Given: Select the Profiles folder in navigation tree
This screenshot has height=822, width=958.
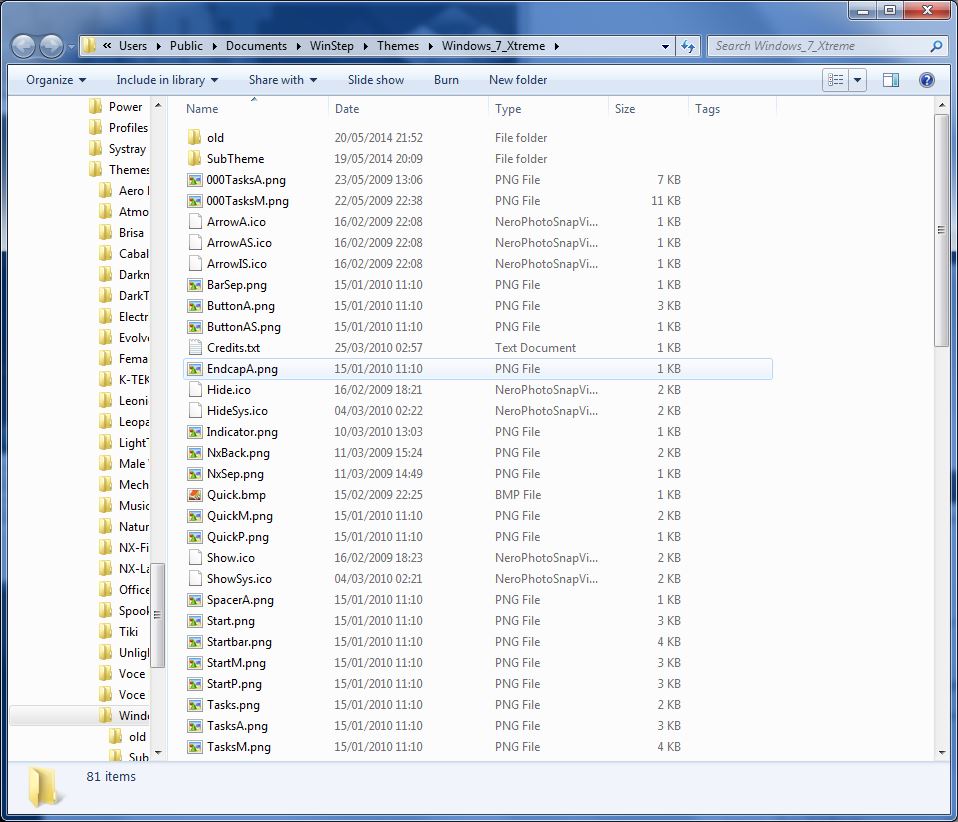Looking at the screenshot, I should tap(127, 128).
